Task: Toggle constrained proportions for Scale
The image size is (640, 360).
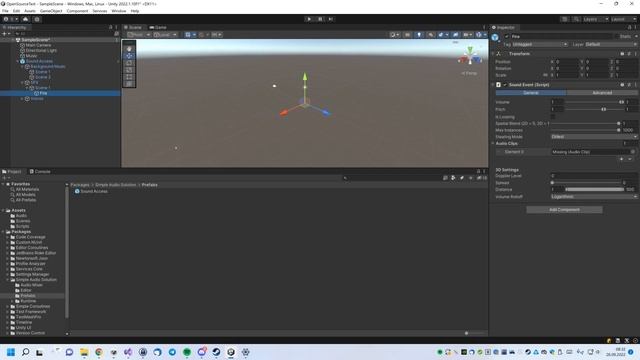Action: [x=545, y=75]
